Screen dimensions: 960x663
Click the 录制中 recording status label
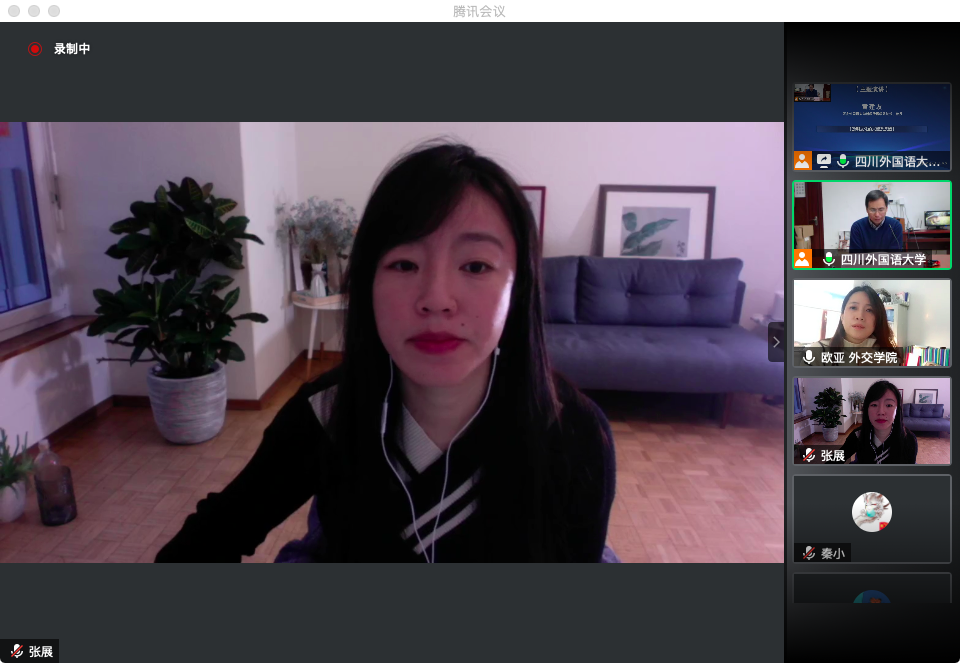tap(72, 48)
